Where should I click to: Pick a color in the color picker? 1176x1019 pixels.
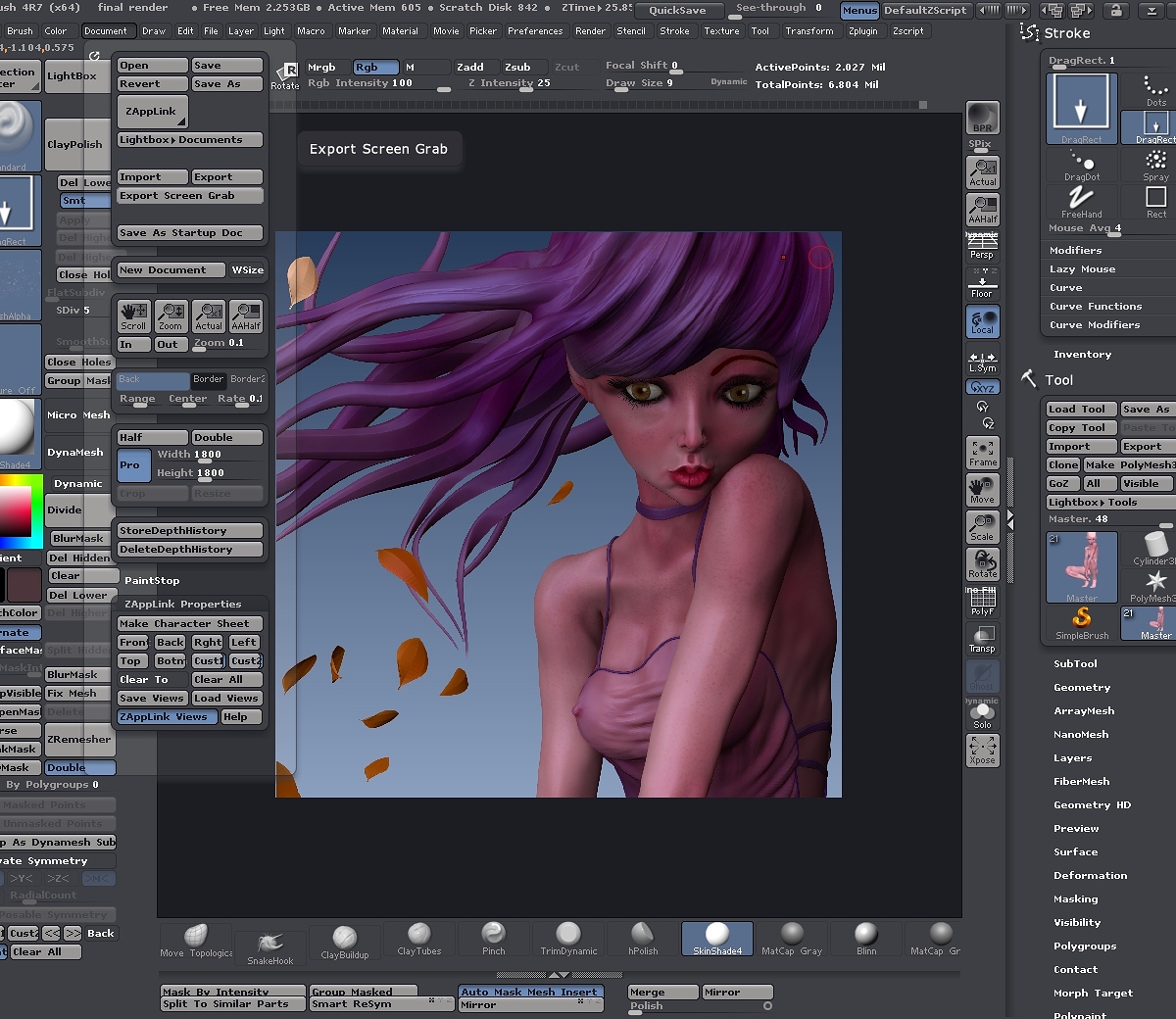[x=22, y=510]
